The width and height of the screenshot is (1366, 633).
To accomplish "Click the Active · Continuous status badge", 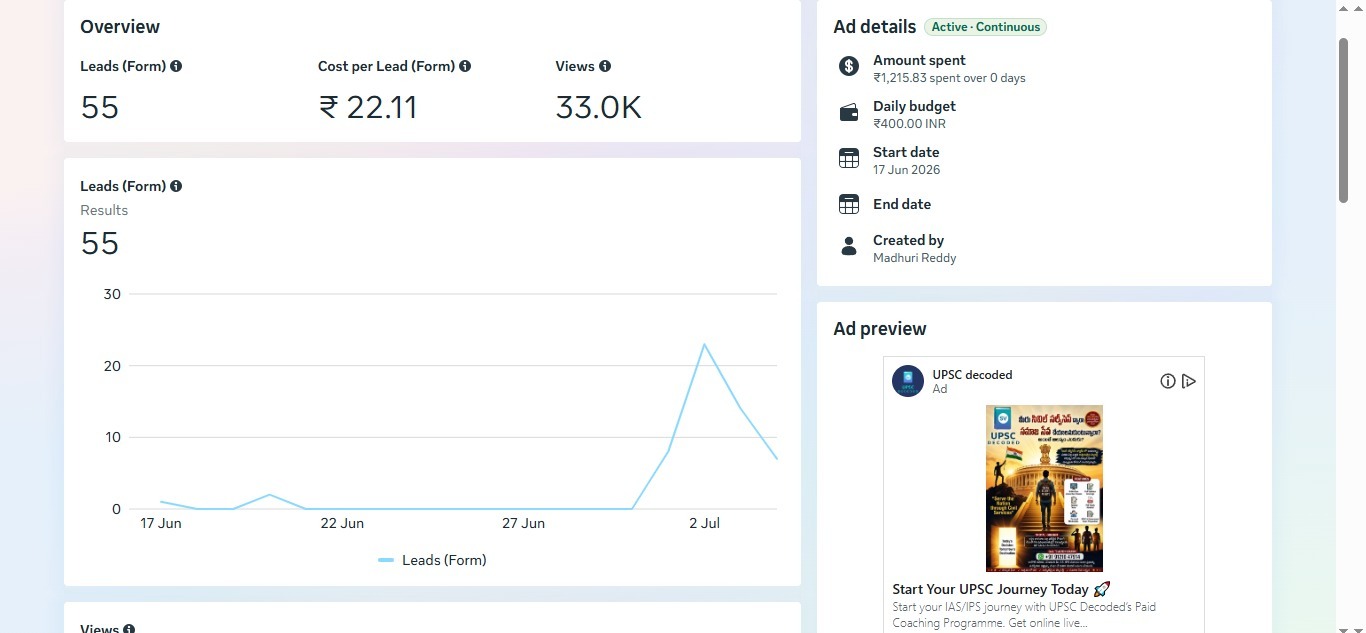I will tap(985, 27).
